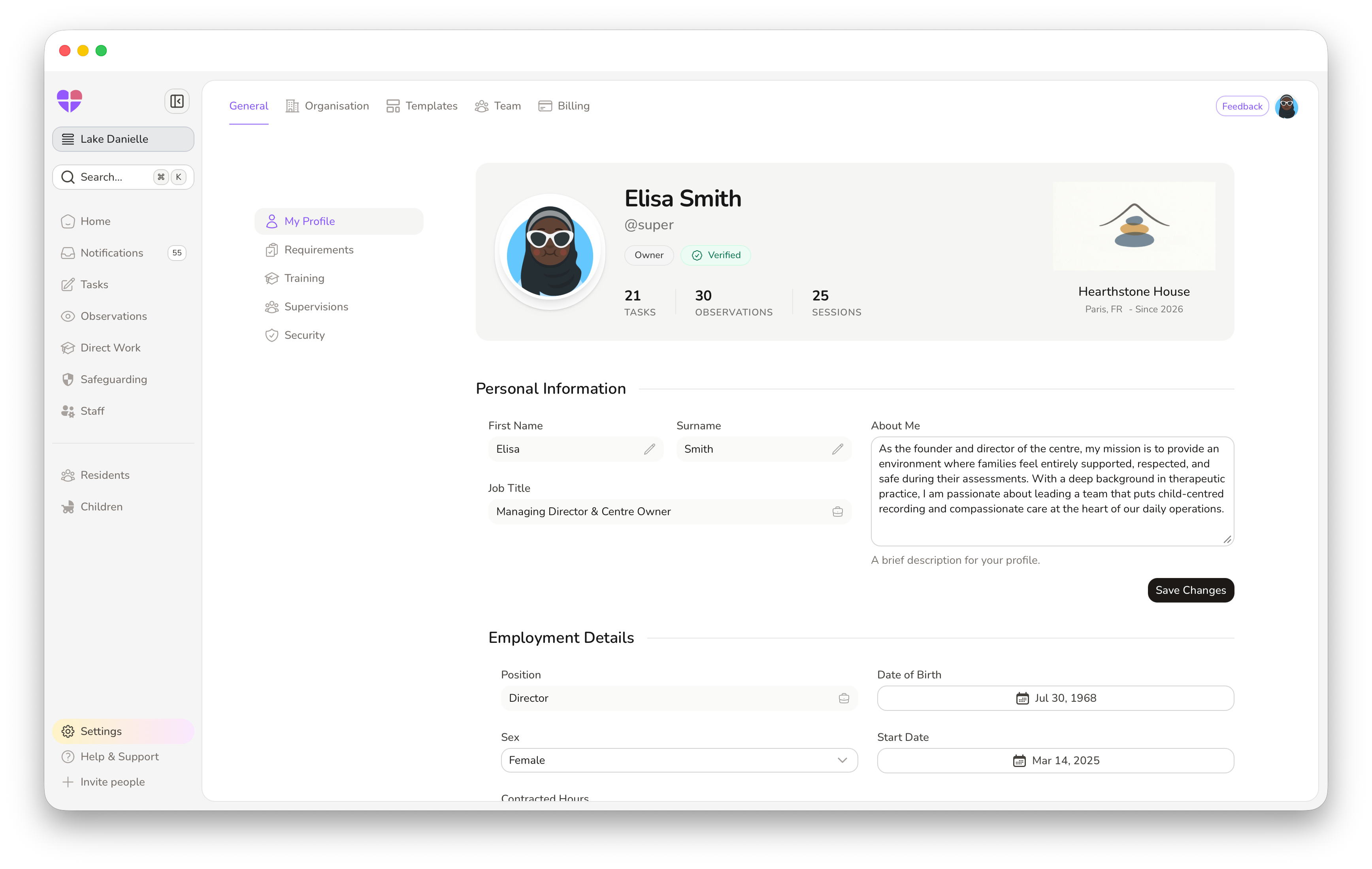Click the Feedback button
The image size is (1372, 869).
[x=1242, y=106]
